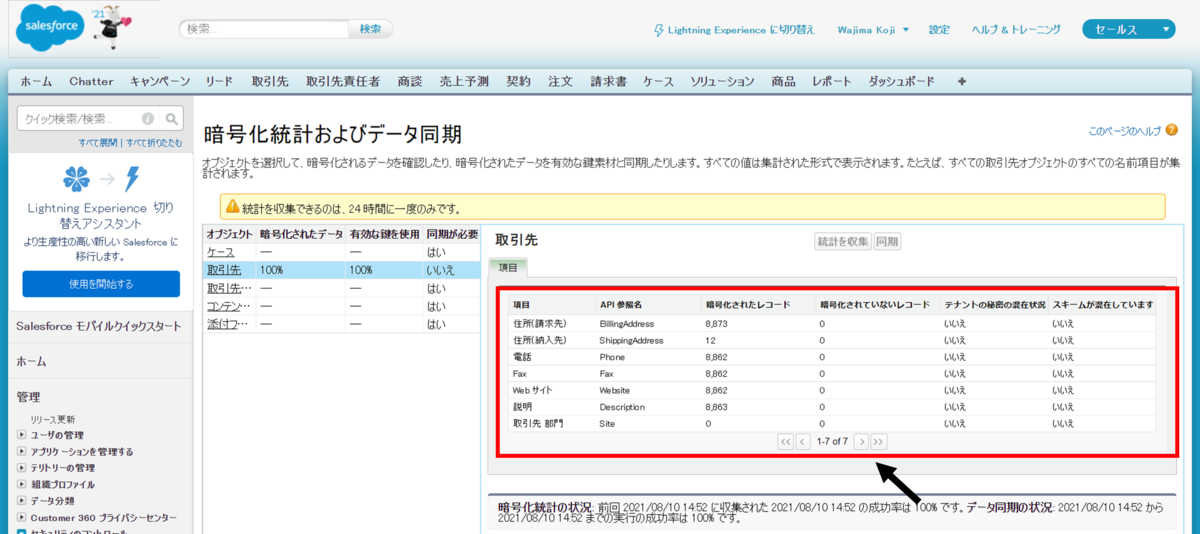Open the ソリューション tab

click(x=722, y=81)
